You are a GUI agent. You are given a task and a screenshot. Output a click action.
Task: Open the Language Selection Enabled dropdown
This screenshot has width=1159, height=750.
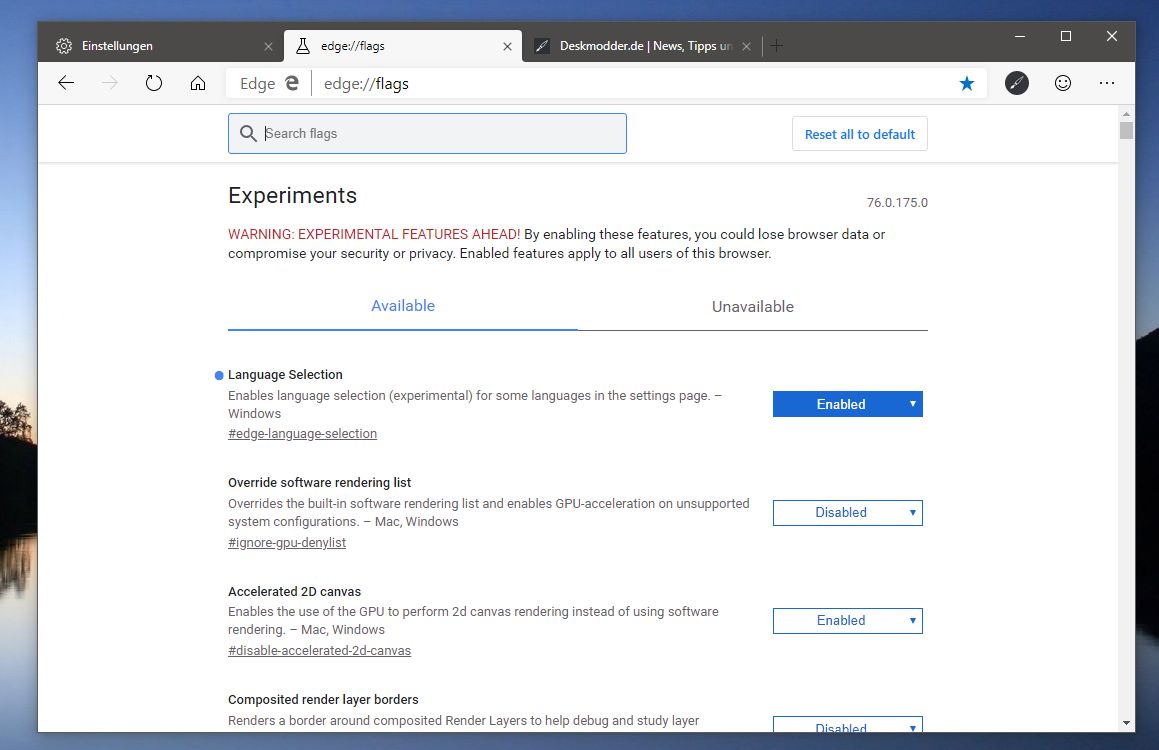[x=848, y=404]
